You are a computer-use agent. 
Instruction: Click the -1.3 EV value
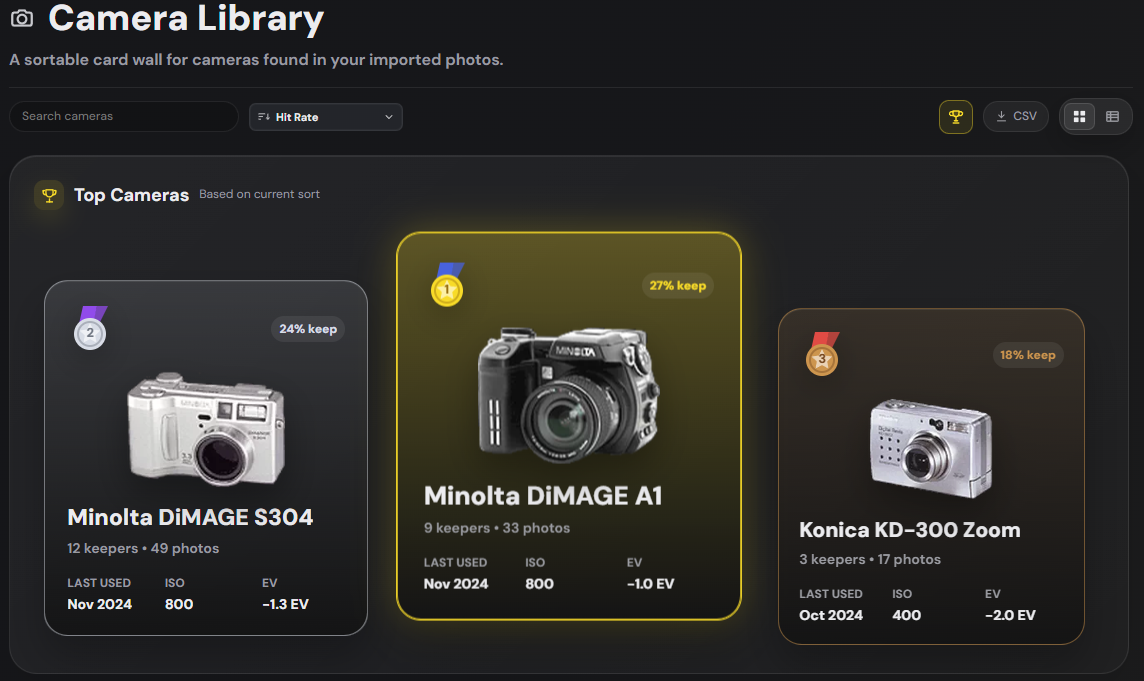coord(285,604)
